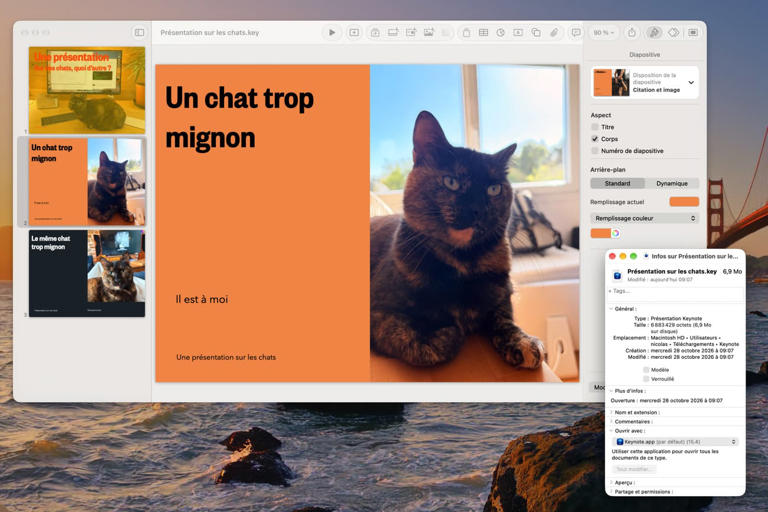The image size is (768, 512).
Task: Open the Format inspector paintbrush icon
Action: pos(654,33)
